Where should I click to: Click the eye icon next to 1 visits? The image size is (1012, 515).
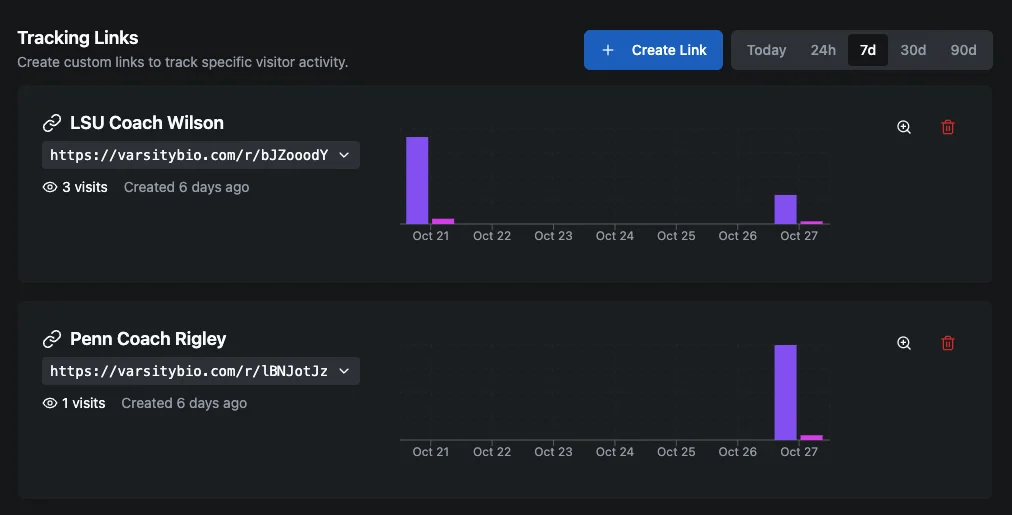[50, 403]
